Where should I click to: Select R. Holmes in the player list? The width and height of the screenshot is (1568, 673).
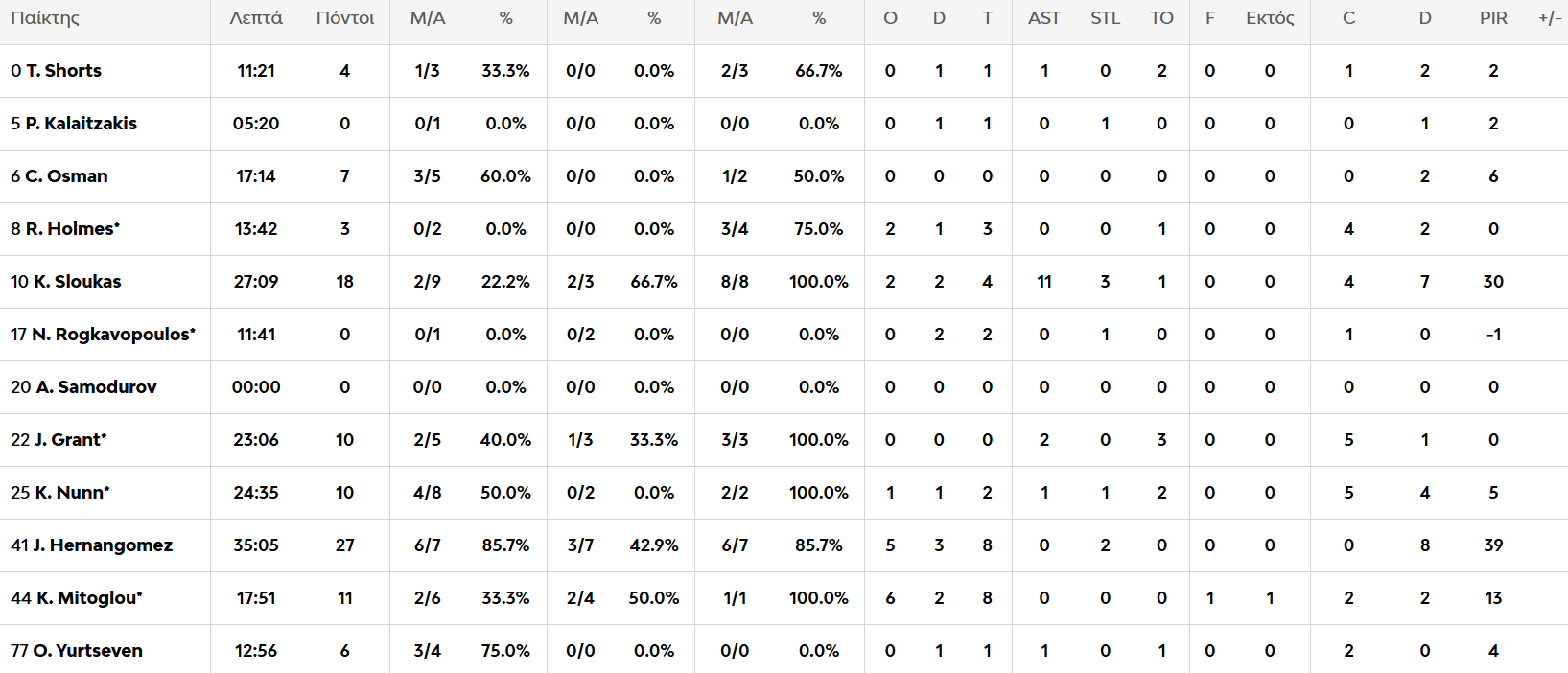pyautogui.click(x=72, y=229)
